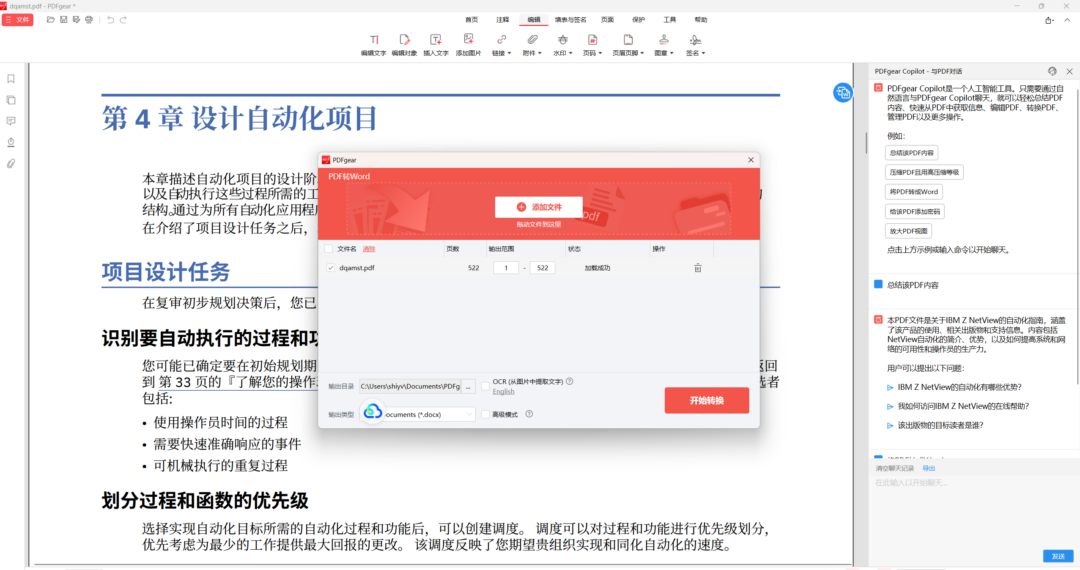
Task: Click the OCR help question mark icon
Action: [x=570, y=381]
